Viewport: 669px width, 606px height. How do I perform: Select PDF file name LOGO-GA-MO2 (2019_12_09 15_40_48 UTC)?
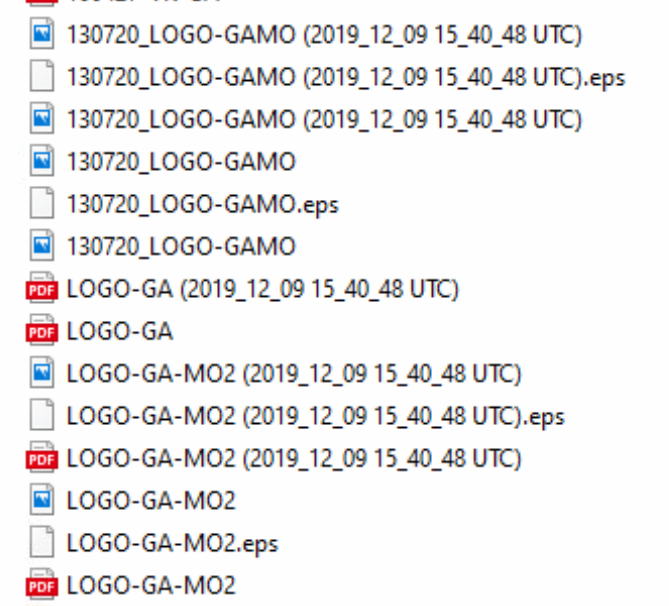click(294, 458)
